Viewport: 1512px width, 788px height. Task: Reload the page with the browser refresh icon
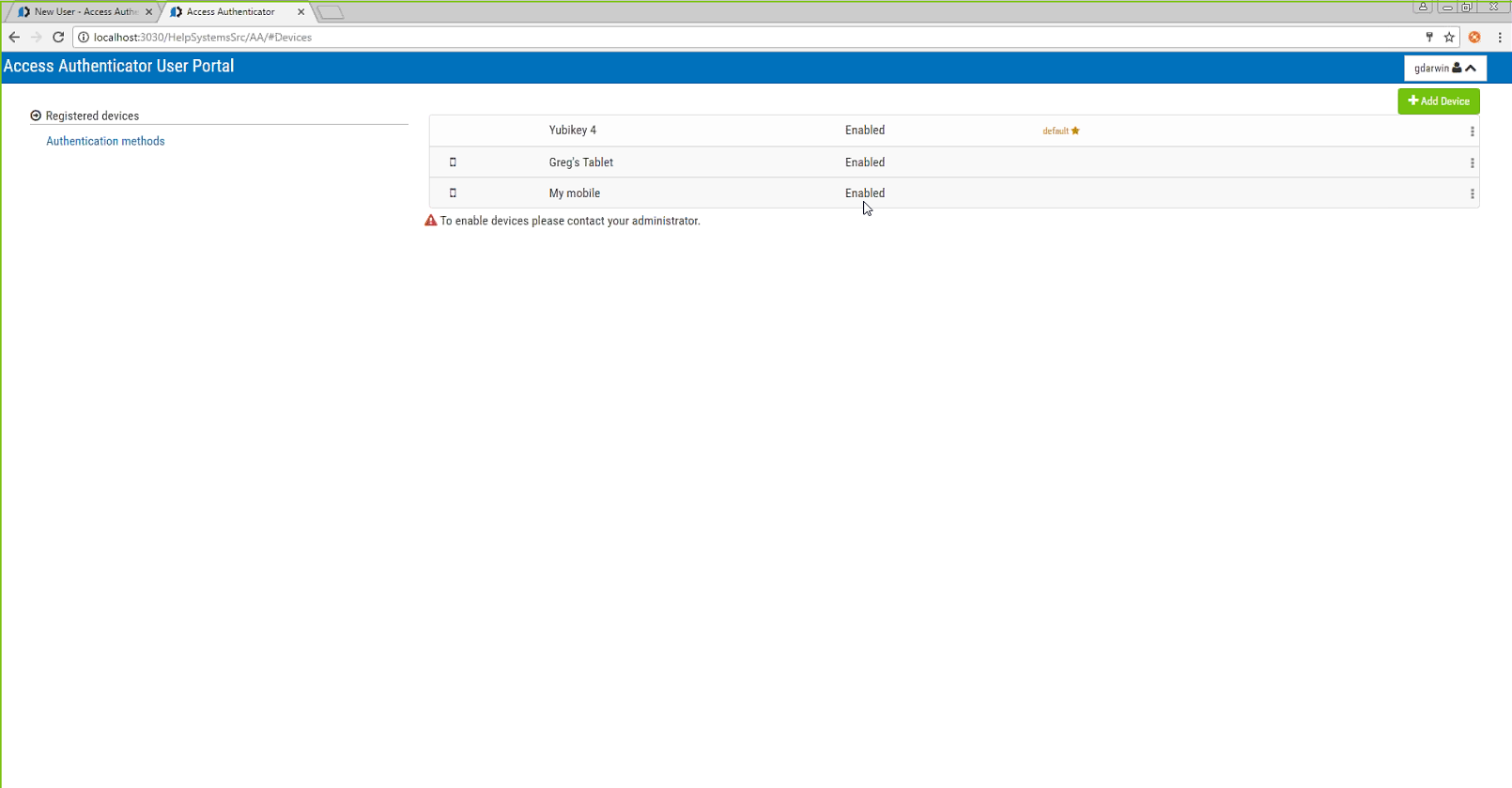coord(58,38)
